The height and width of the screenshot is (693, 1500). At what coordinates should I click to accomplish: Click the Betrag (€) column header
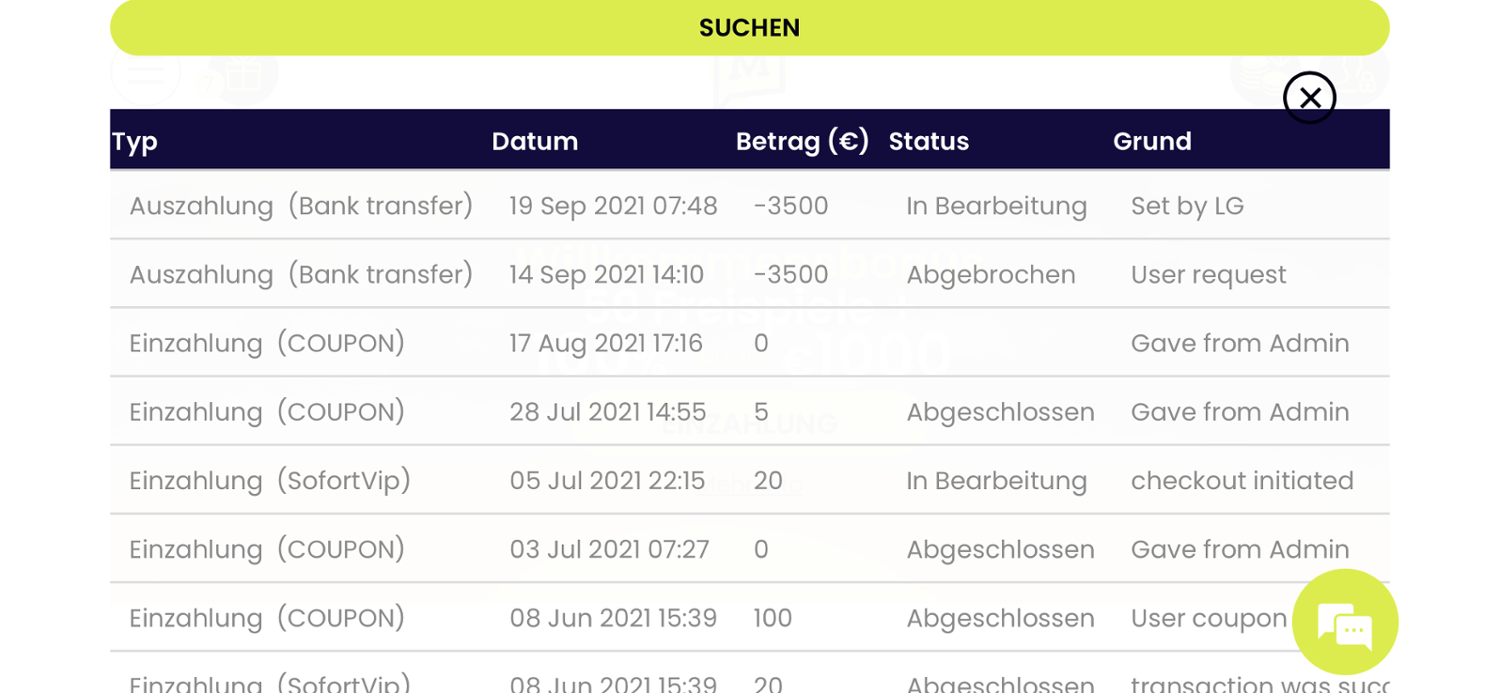pyautogui.click(x=802, y=141)
